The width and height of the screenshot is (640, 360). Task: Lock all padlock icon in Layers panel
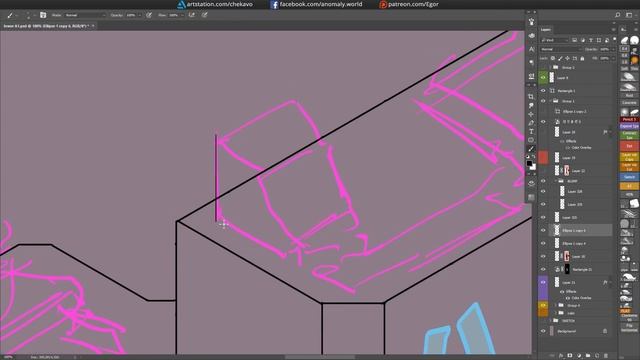click(x=582, y=58)
